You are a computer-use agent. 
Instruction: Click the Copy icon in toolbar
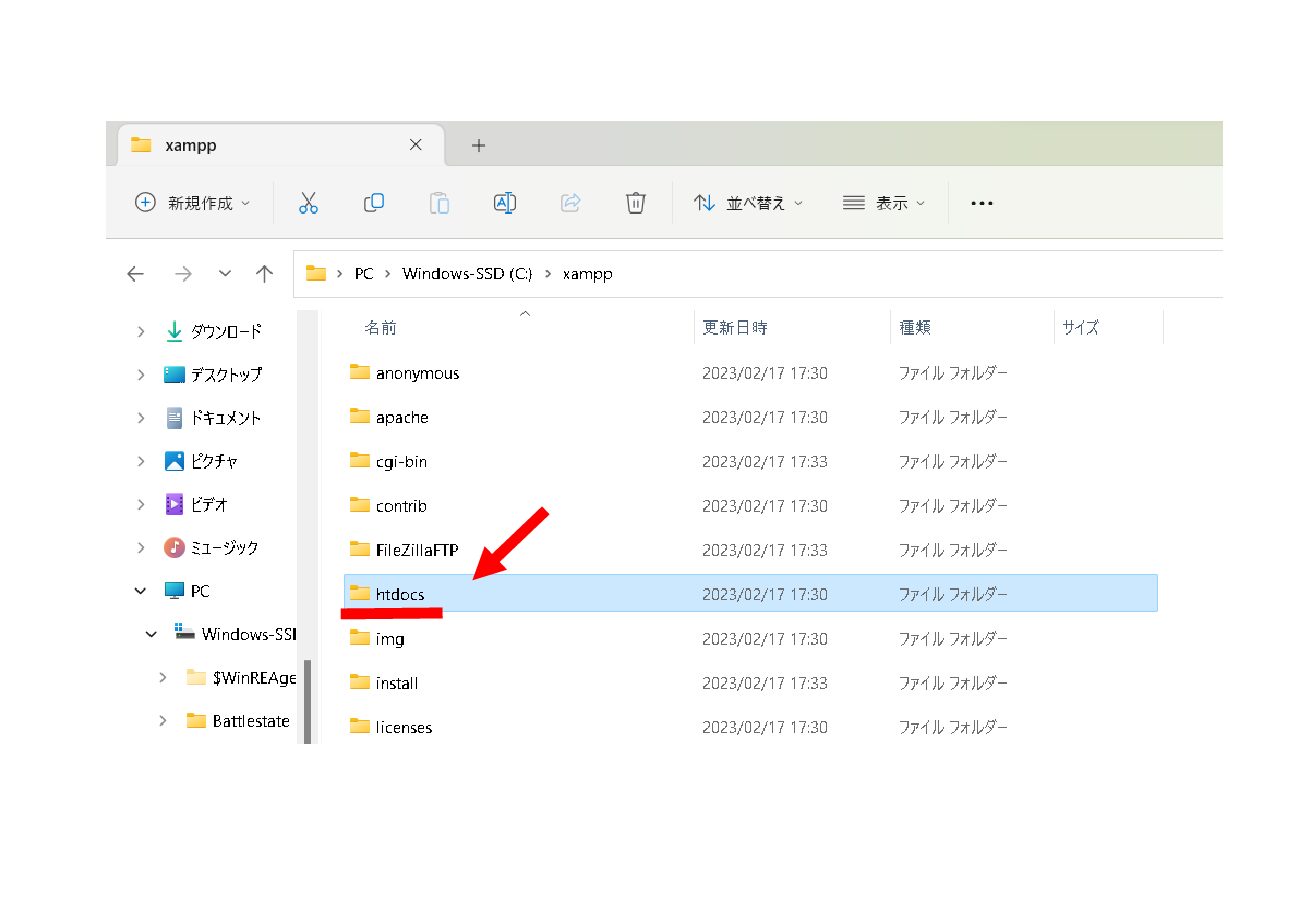[x=374, y=203]
